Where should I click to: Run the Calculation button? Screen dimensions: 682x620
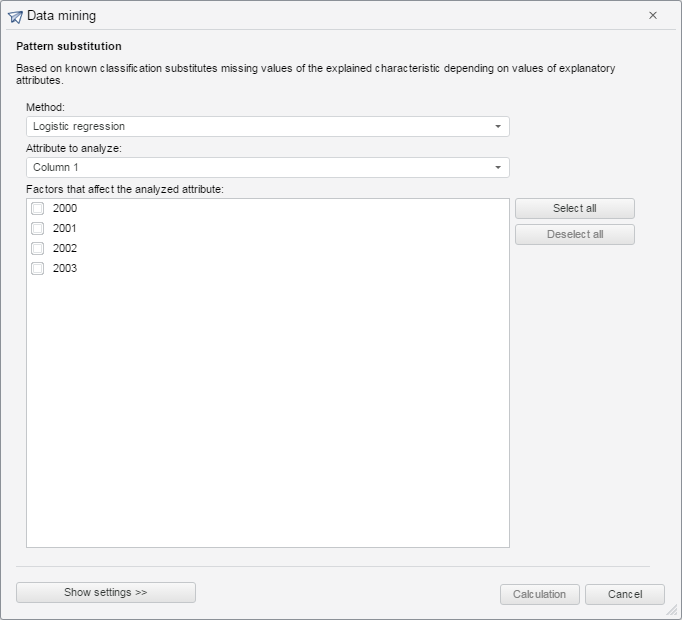coord(539,595)
